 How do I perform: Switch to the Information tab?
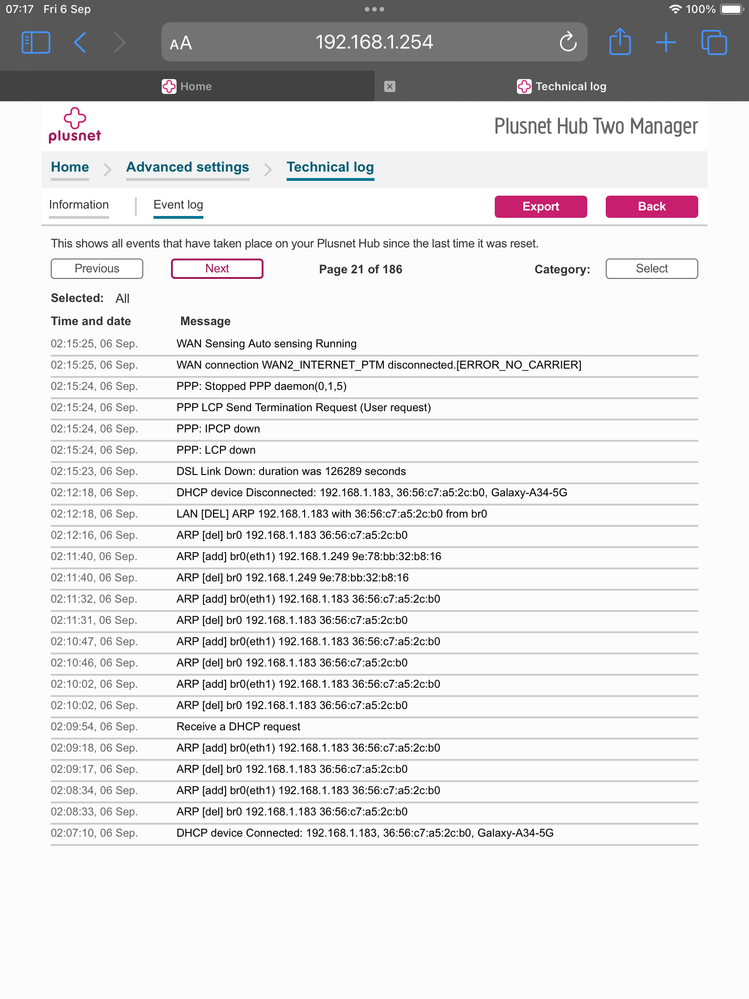(x=79, y=205)
